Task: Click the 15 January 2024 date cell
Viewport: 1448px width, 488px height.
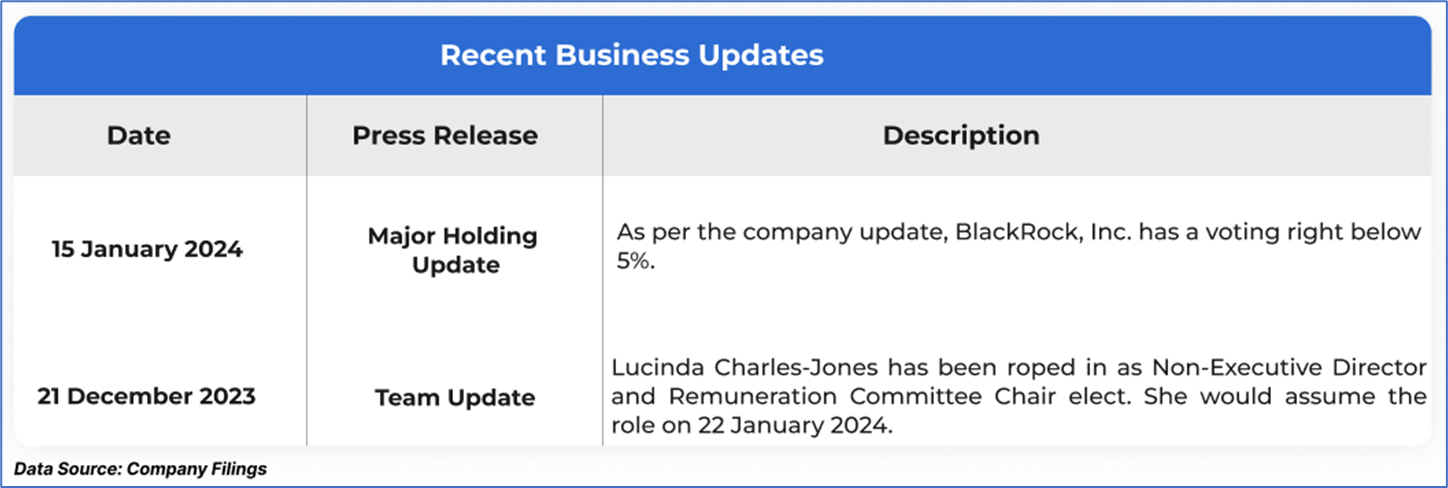Action: click(147, 249)
